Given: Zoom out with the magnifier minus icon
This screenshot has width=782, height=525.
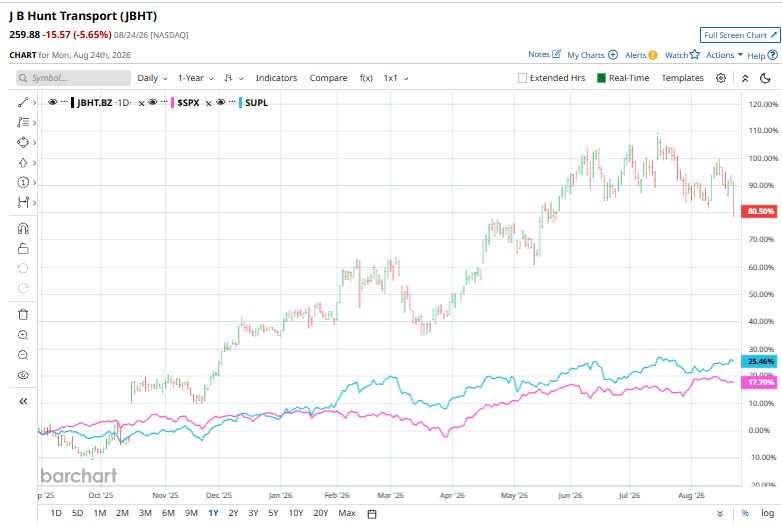Looking at the screenshot, I should click(x=23, y=355).
